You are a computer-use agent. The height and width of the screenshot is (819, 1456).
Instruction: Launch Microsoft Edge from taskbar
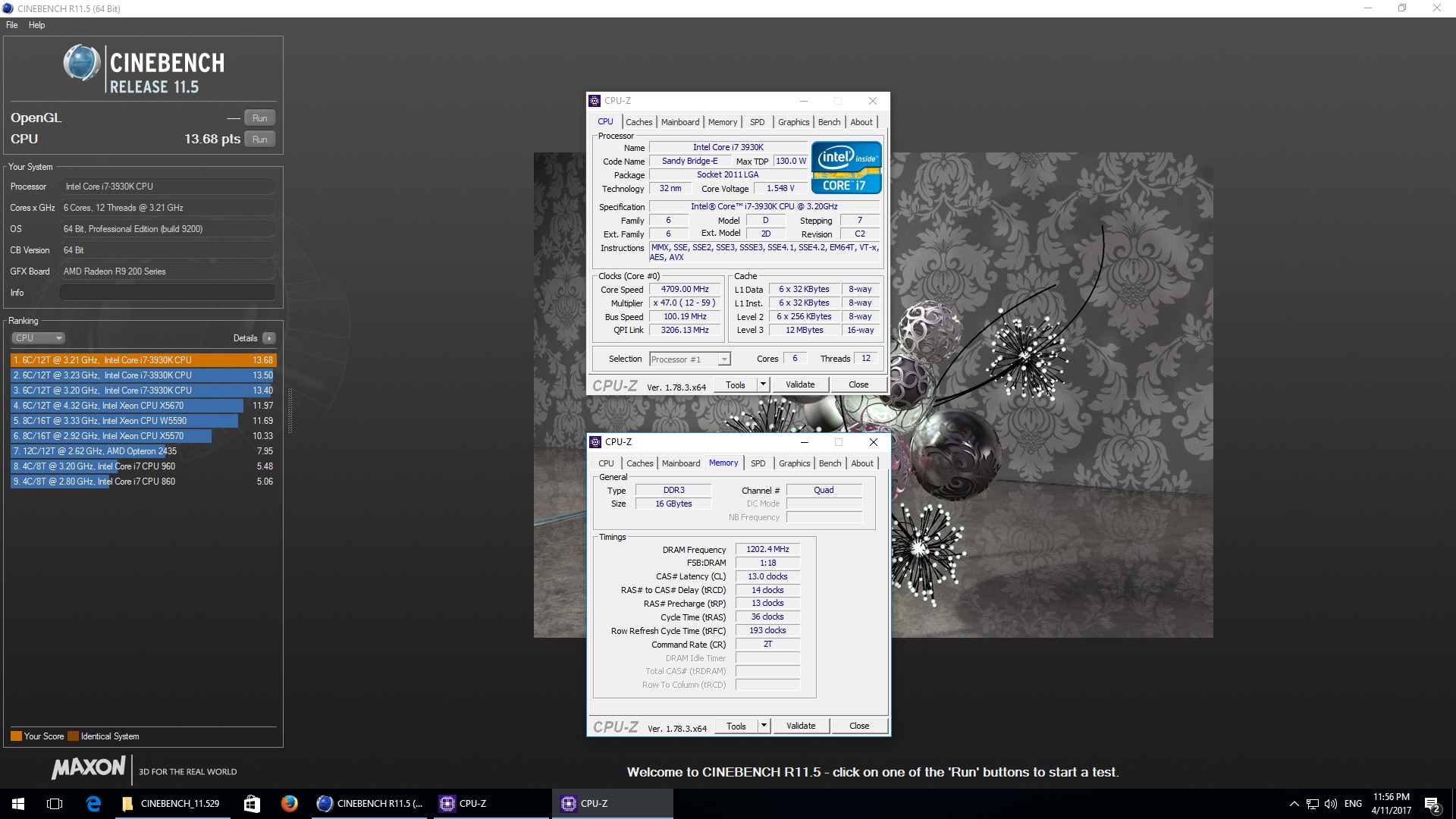click(93, 804)
